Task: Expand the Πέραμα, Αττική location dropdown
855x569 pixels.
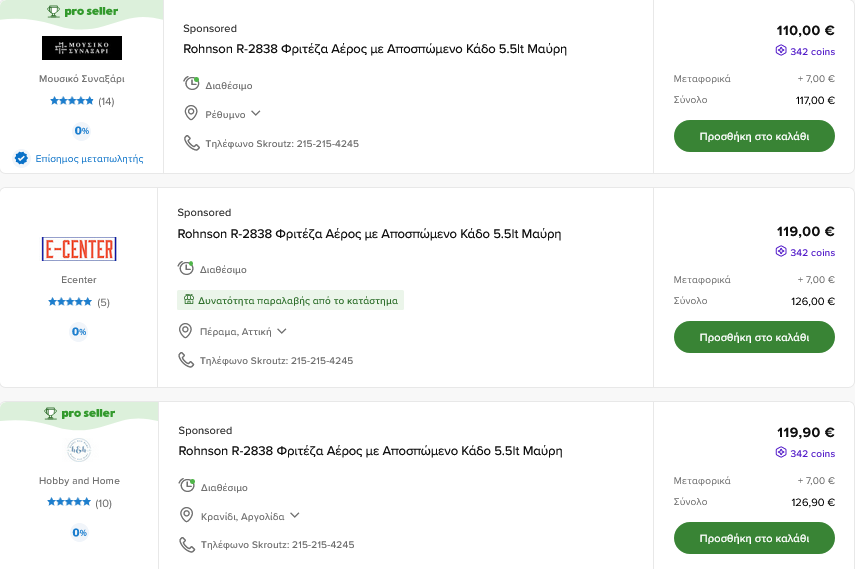Action: (282, 331)
